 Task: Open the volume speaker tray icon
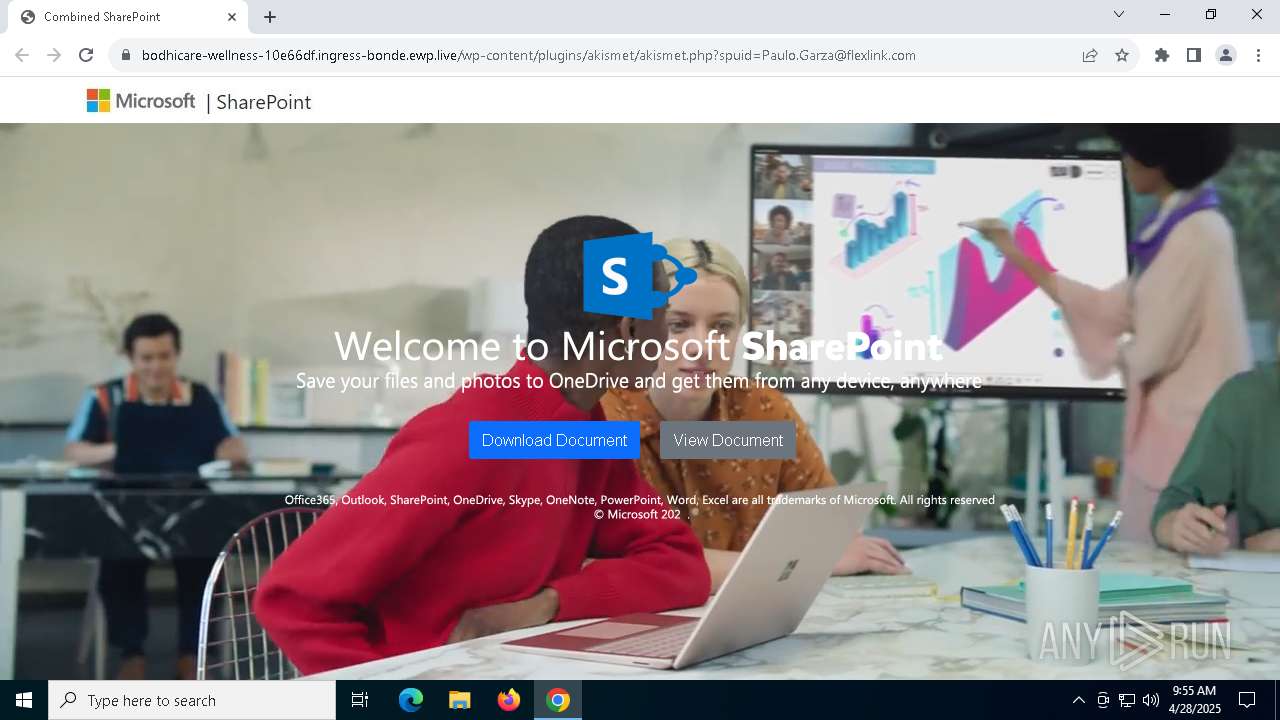[1151, 700]
